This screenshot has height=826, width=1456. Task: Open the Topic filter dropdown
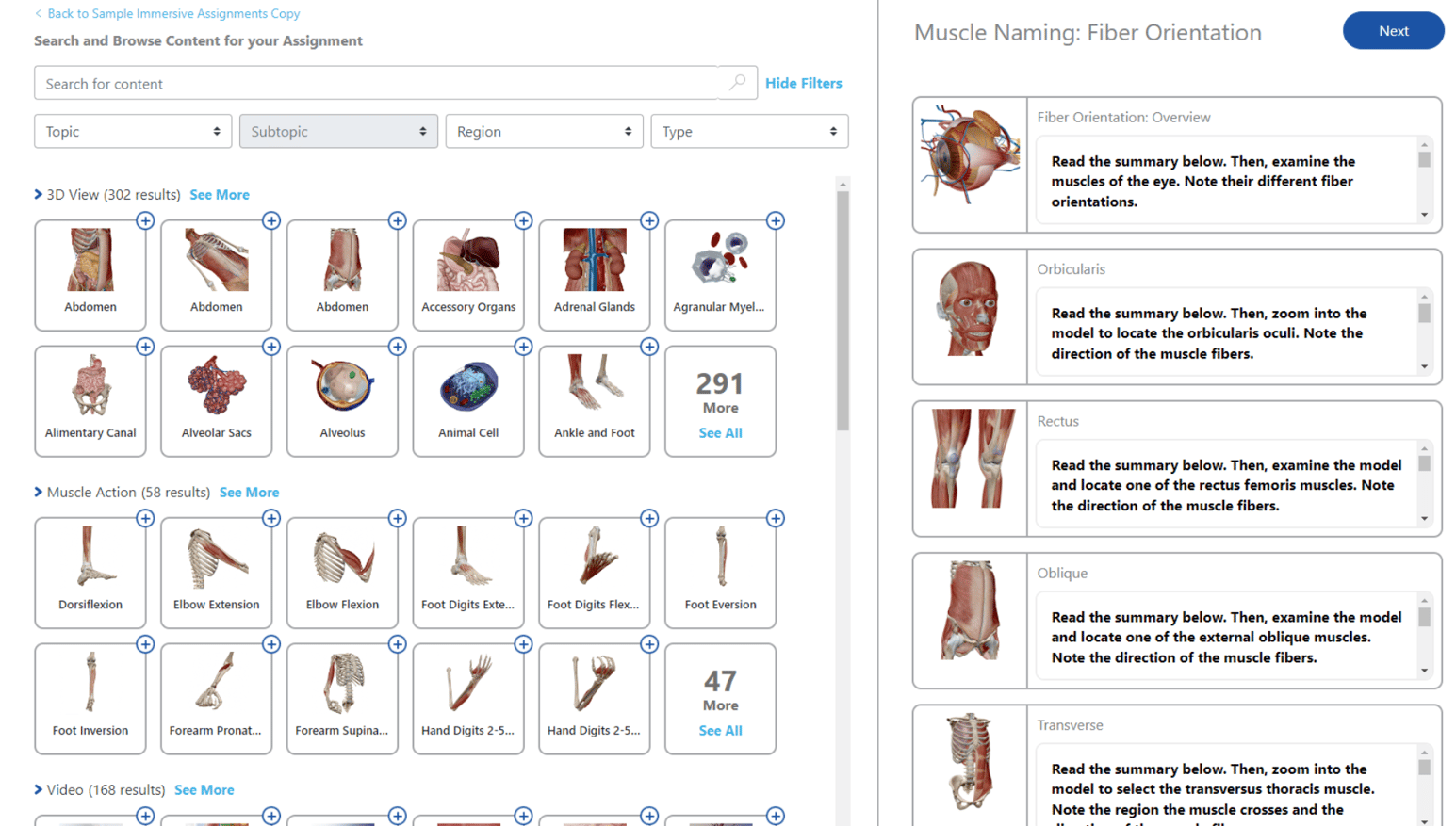tap(132, 131)
